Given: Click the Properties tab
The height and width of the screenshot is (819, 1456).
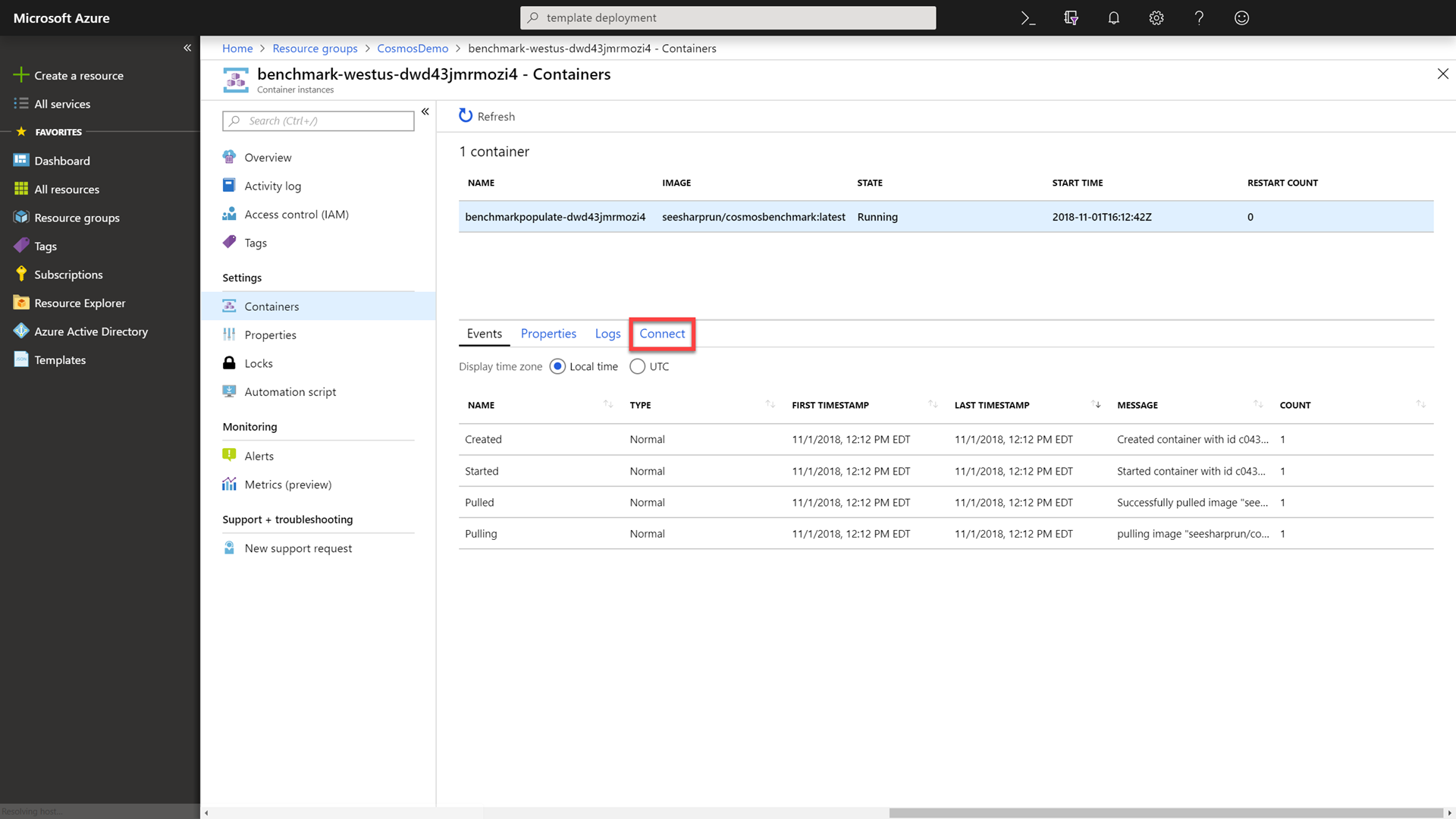Looking at the screenshot, I should pyautogui.click(x=548, y=333).
